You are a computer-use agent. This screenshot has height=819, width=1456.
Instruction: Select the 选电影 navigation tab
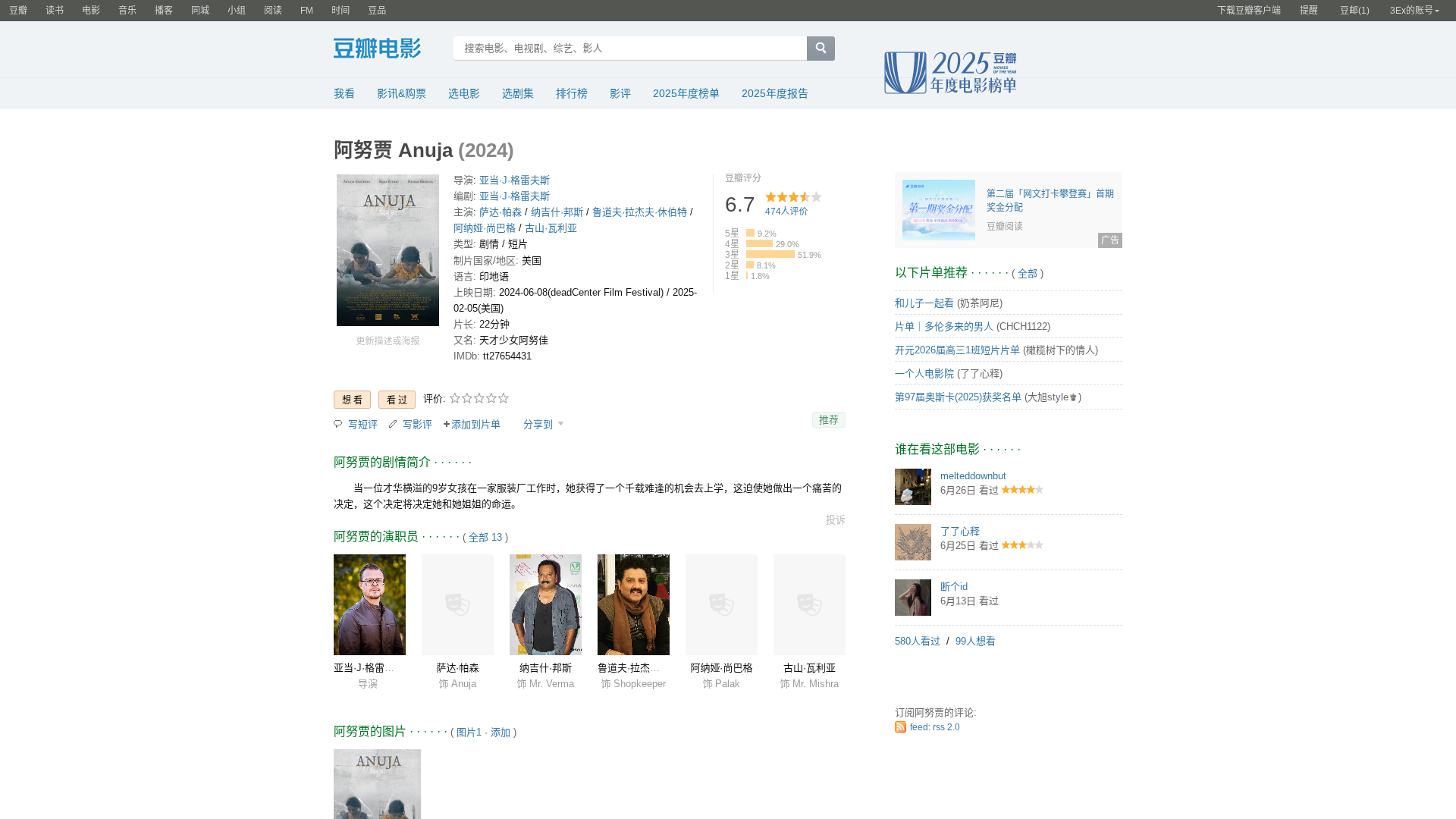[464, 93]
